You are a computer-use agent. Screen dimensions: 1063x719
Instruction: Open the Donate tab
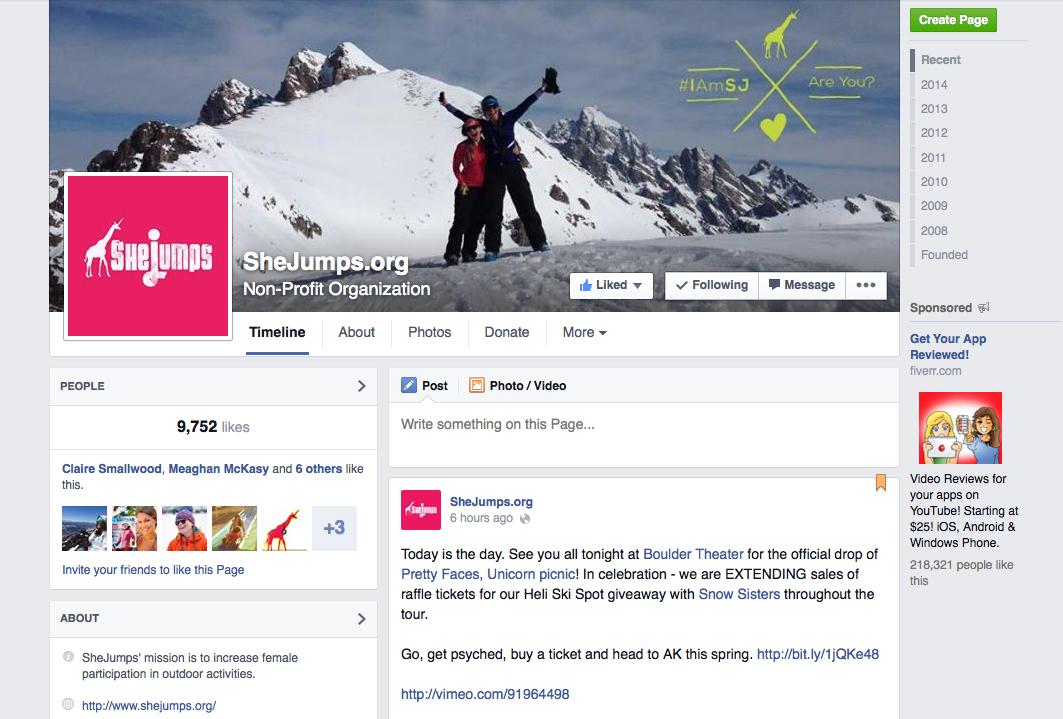click(506, 333)
